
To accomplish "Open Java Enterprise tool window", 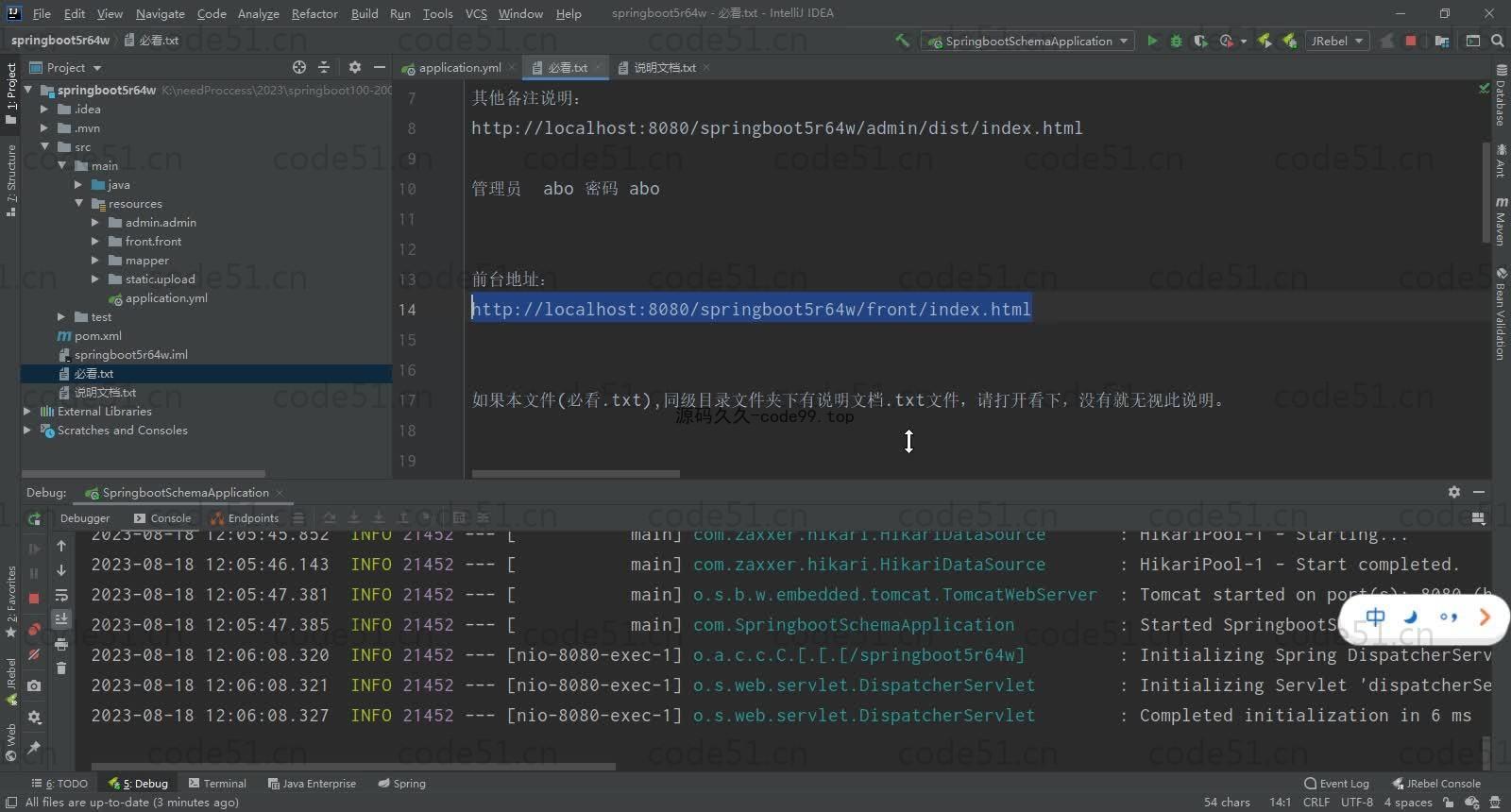I will pyautogui.click(x=312, y=784).
